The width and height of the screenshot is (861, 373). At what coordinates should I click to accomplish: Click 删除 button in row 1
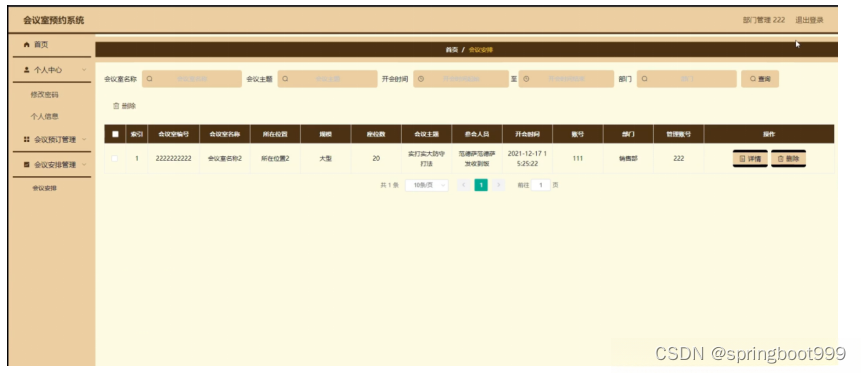pos(788,159)
